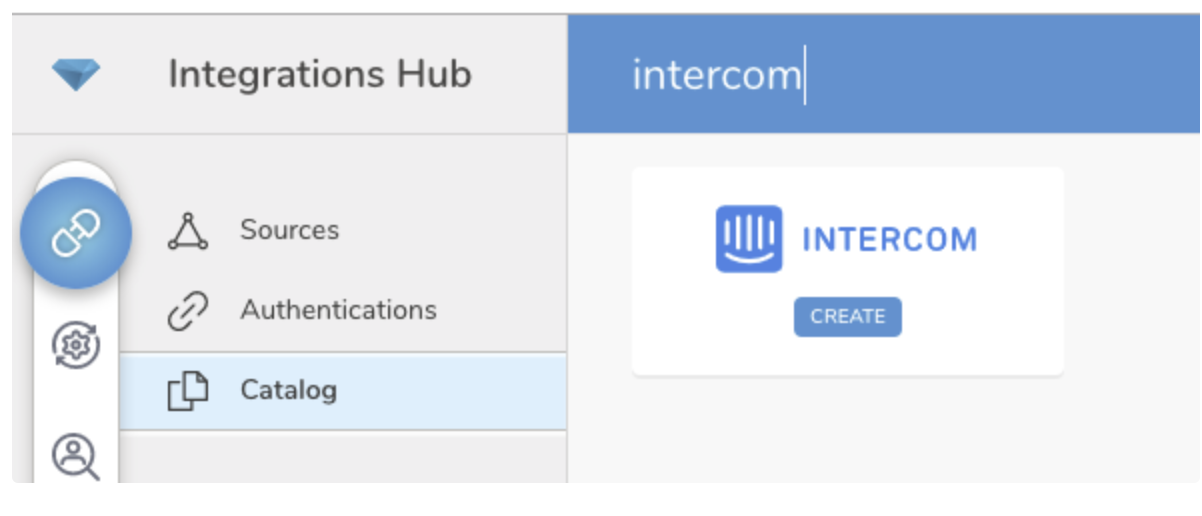The width and height of the screenshot is (1202, 516).
Task: Open the Integrations Hub chain-link rail icon
Action: click(76, 233)
